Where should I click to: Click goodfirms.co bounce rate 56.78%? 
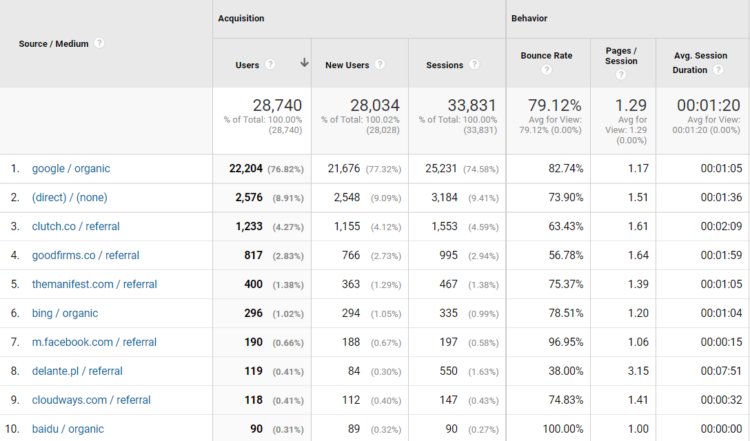pyautogui.click(x=566, y=255)
